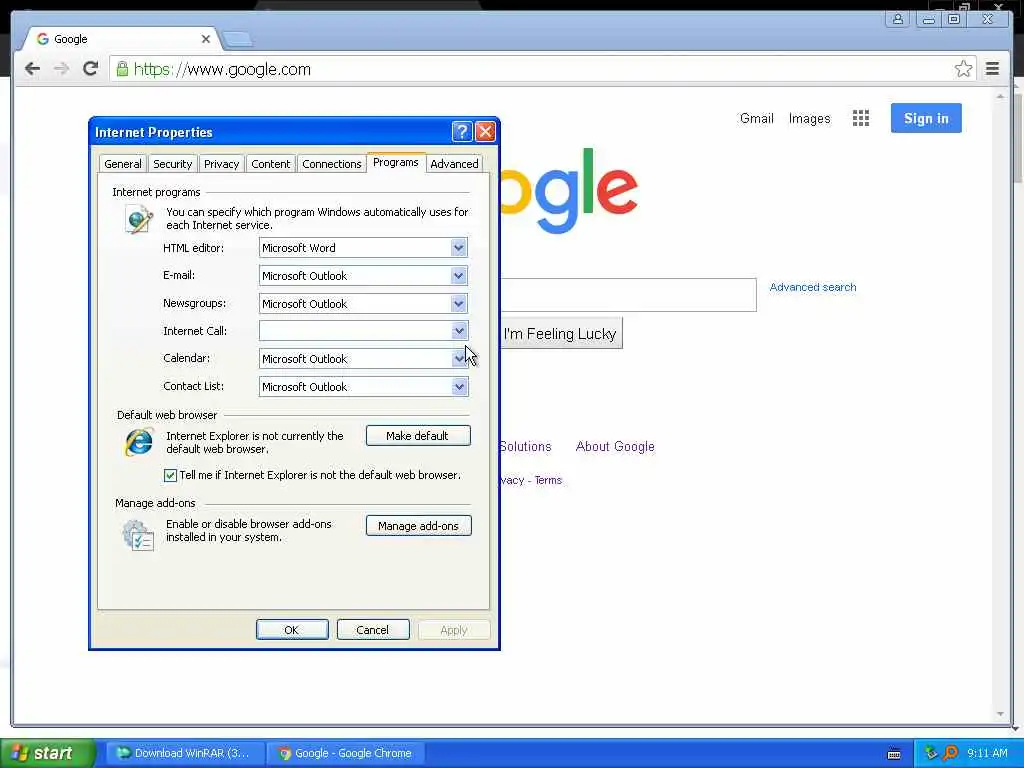Open the Gmail link

pos(756,118)
